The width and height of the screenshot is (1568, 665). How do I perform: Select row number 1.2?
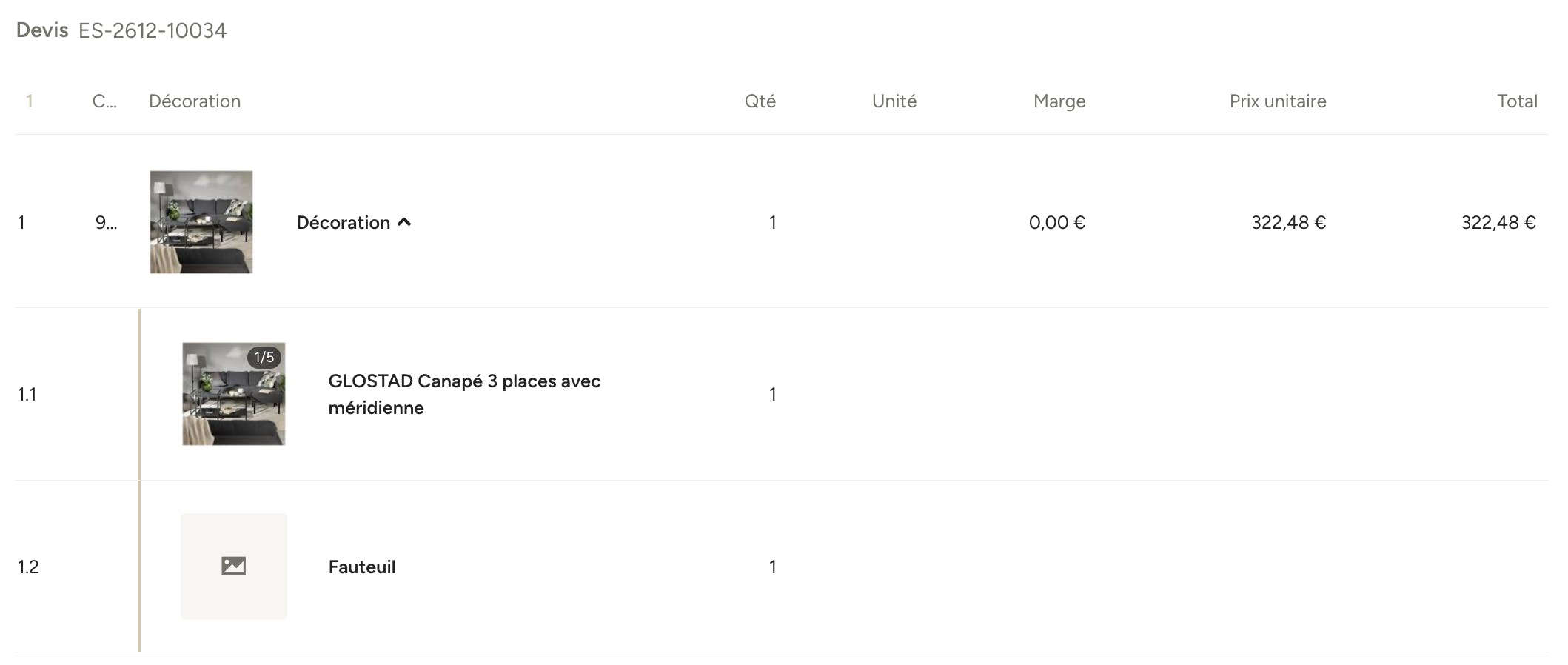coord(28,567)
